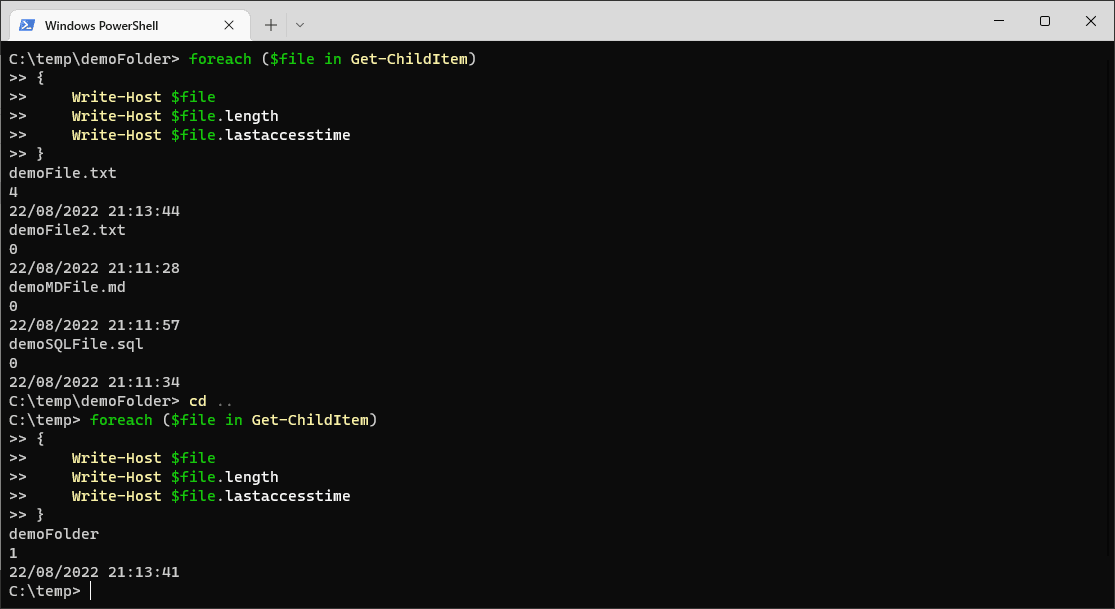Click the PowerShell icon on the active tab
The height and width of the screenshot is (609, 1115).
(x=29, y=23)
